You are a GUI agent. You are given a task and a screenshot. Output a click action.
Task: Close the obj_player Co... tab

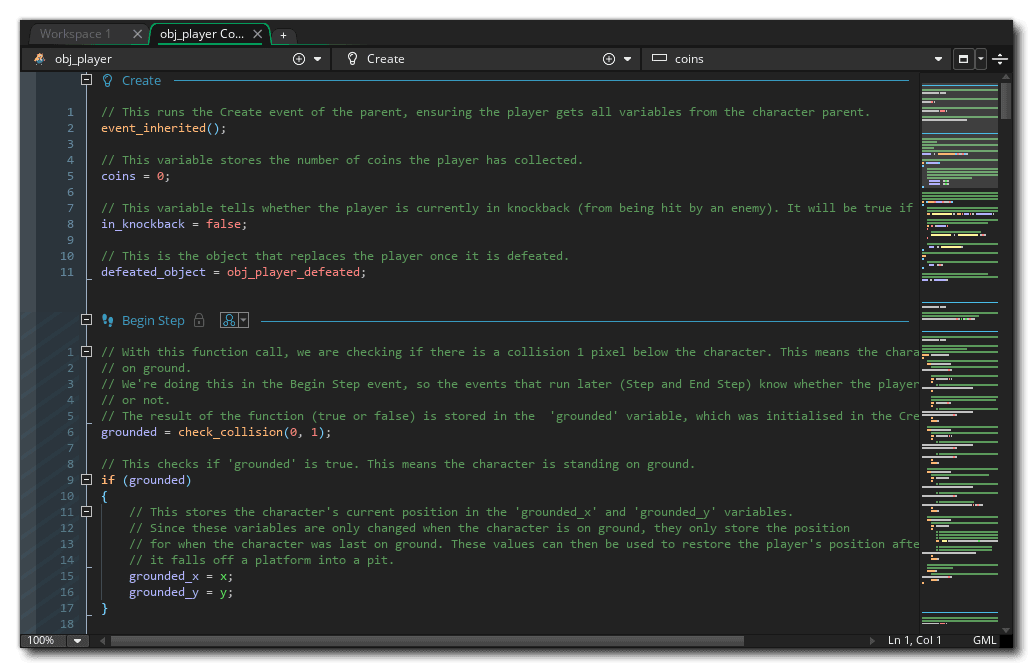pos(258,34)
